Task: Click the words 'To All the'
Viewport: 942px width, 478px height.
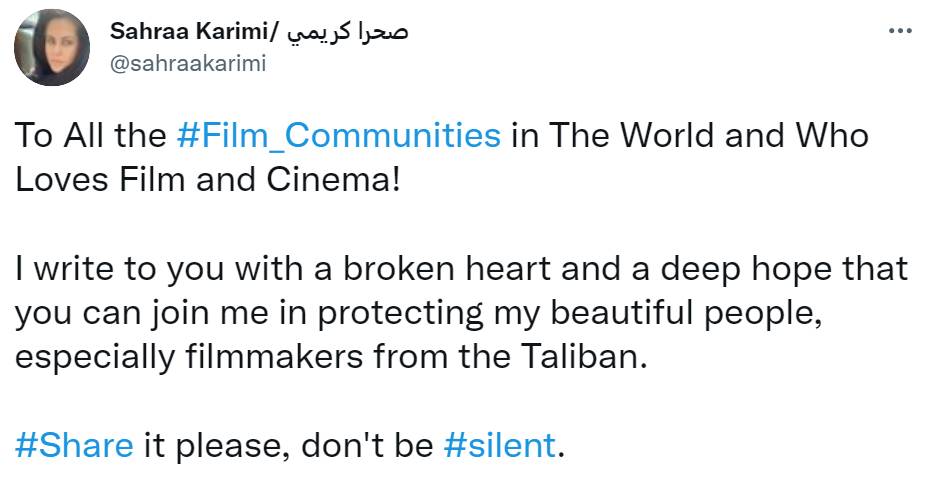Action: [x=91, y=135]
